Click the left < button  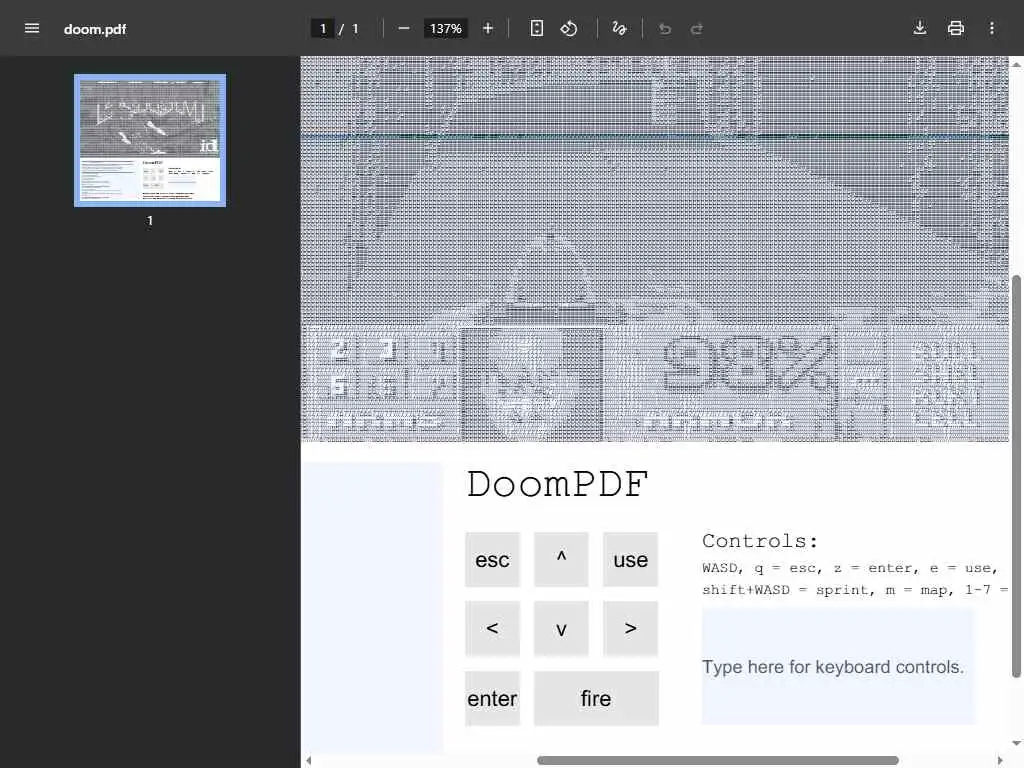tap(492, 628)
